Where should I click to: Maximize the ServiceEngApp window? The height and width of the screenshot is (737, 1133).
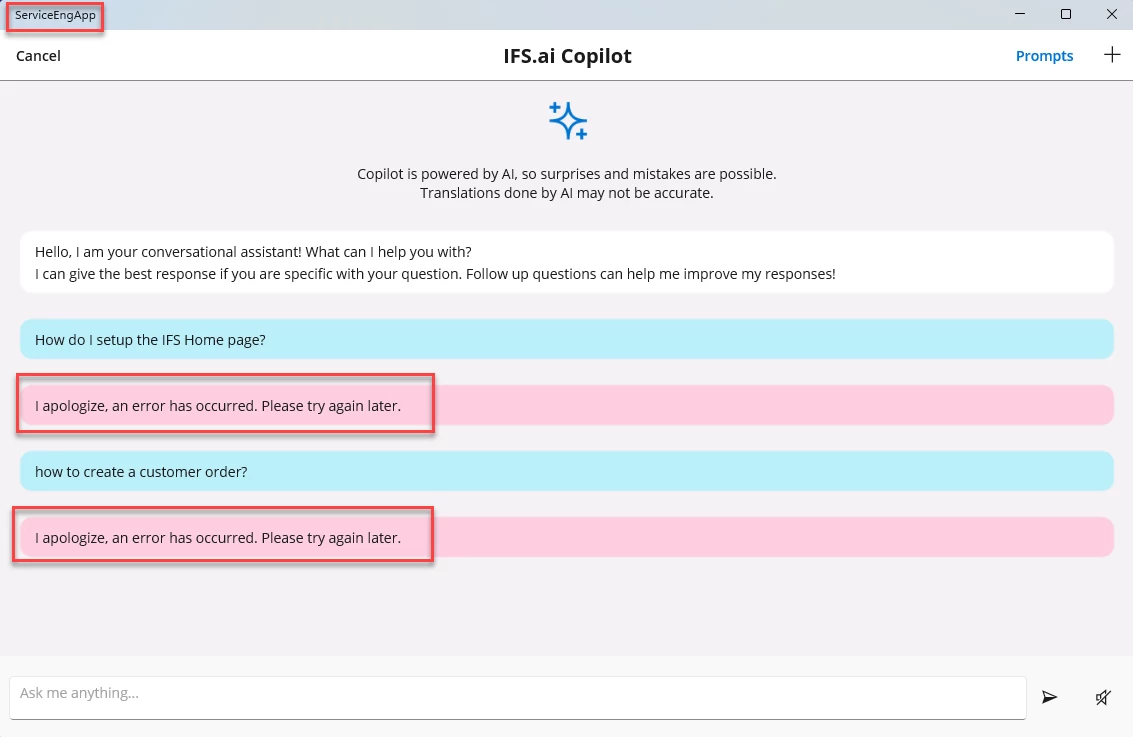1066,14
